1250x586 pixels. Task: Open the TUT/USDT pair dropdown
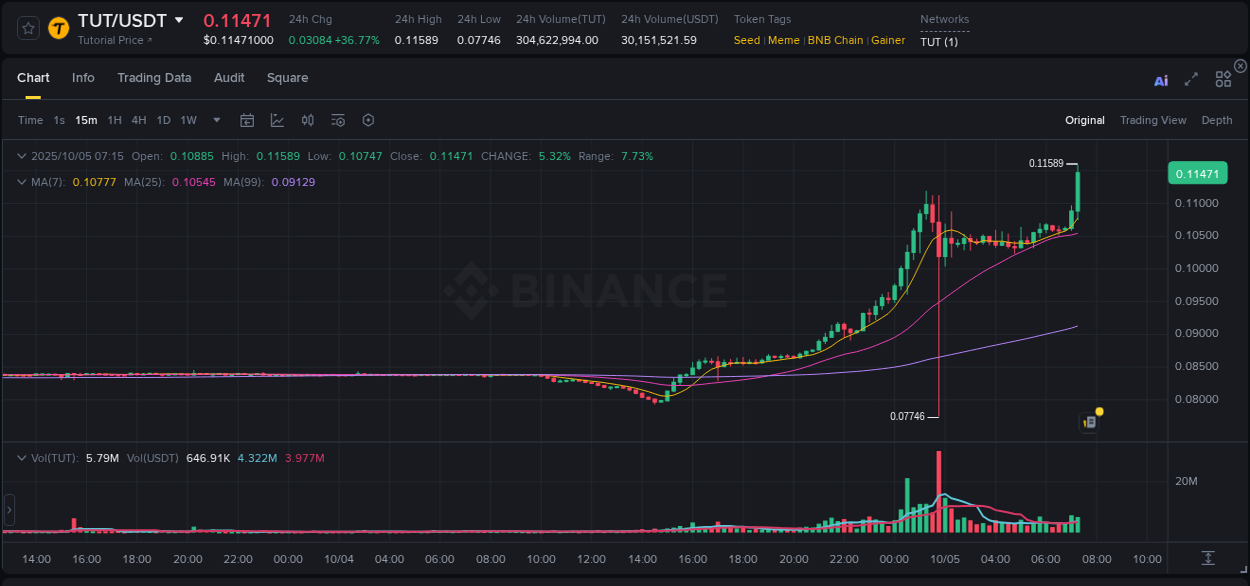pos(178,19)
